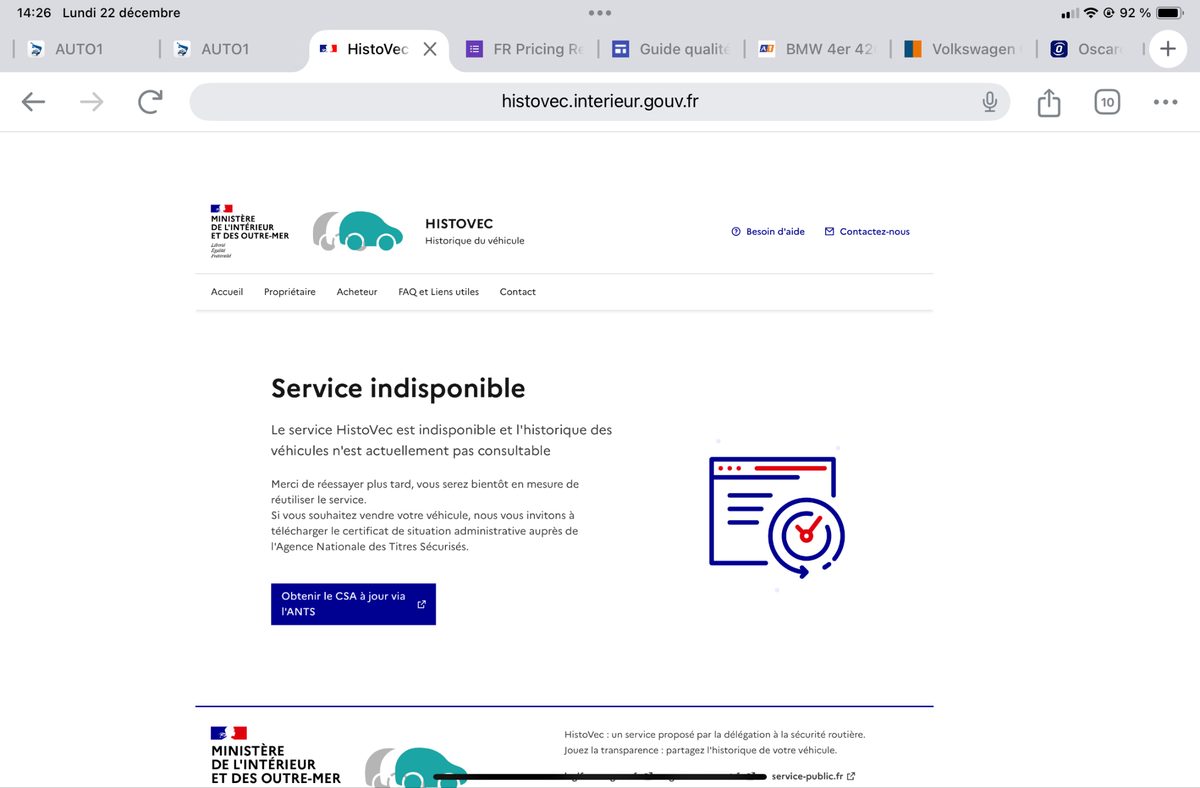Viewport: 1200px width, 788px height.
Task: Go back to the previous page
Action: coord(34,102)
